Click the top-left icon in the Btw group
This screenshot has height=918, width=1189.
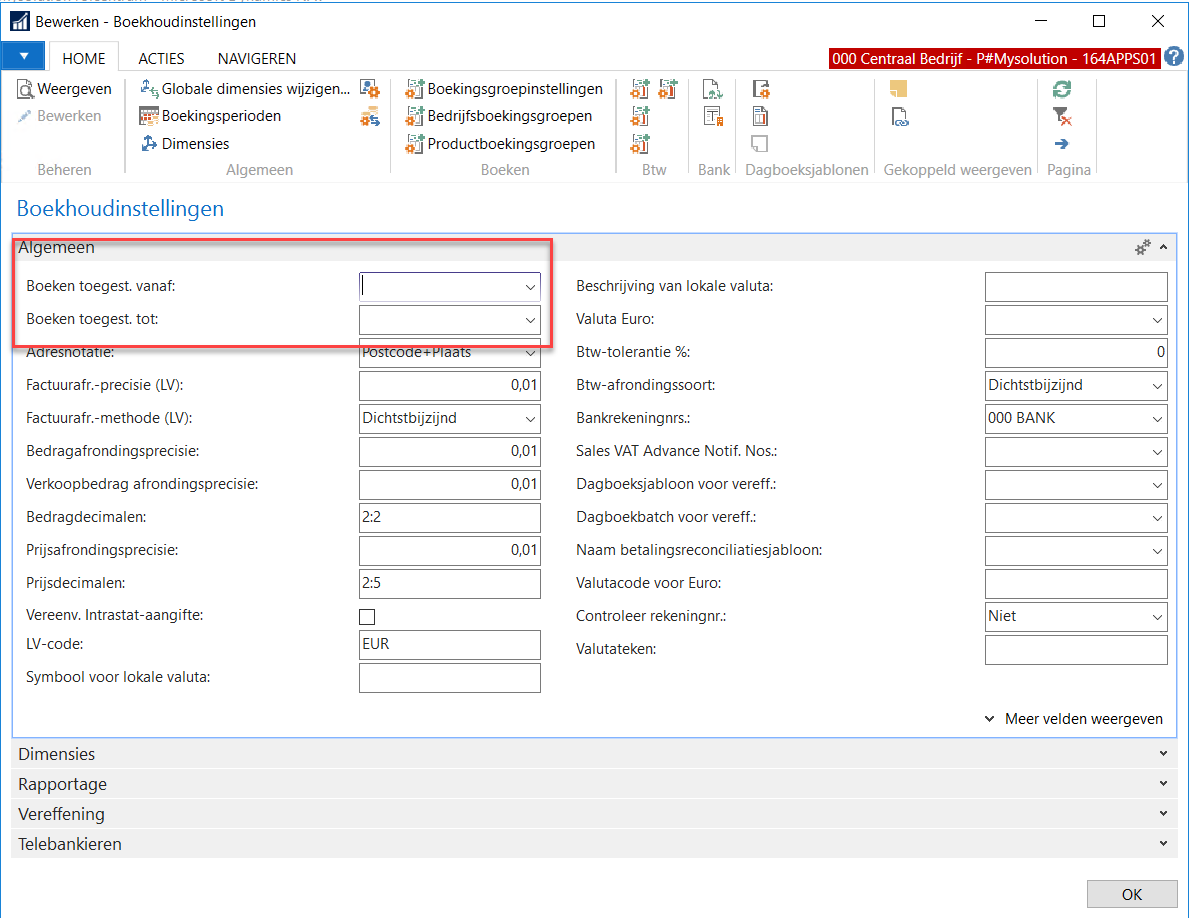click(640, 89)
